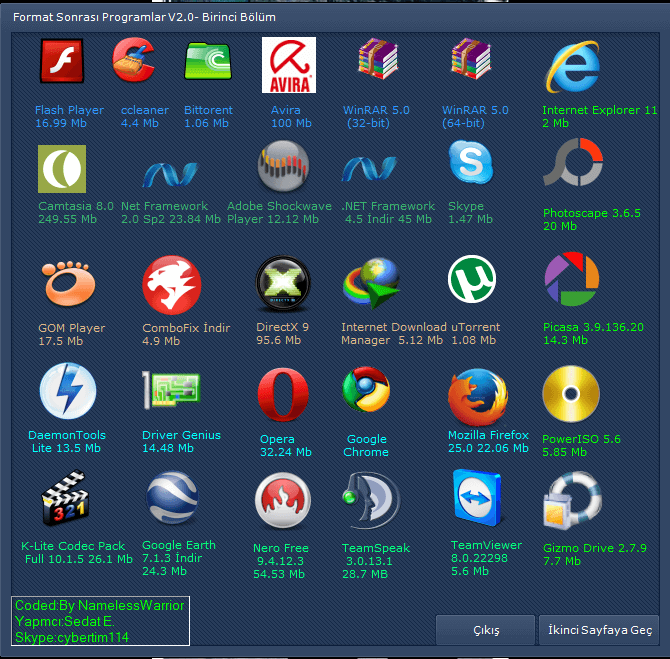Viewport: 670px width, 659px height.
Task: Click the Google Chrome icon
Action: click(x=366, y=392)
